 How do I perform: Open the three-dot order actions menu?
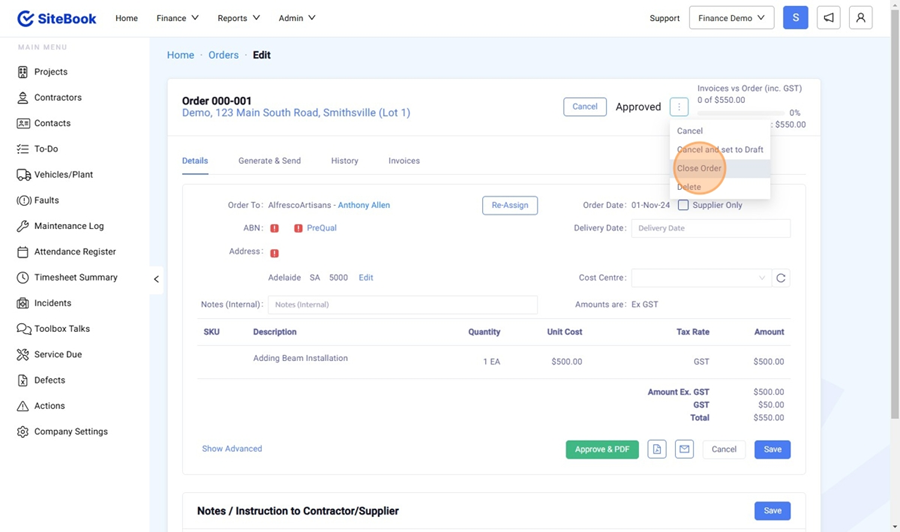coord(679,107)
